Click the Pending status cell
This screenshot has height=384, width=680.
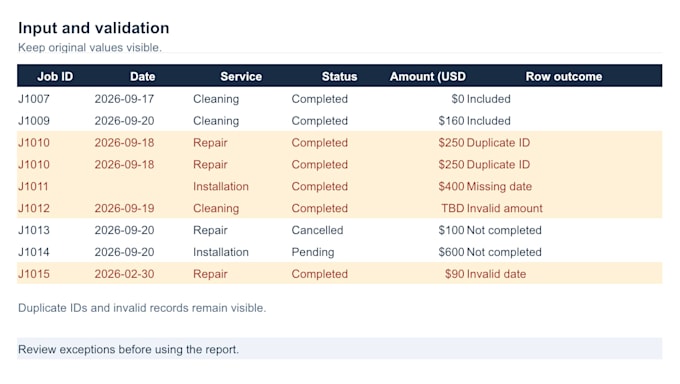313,252
